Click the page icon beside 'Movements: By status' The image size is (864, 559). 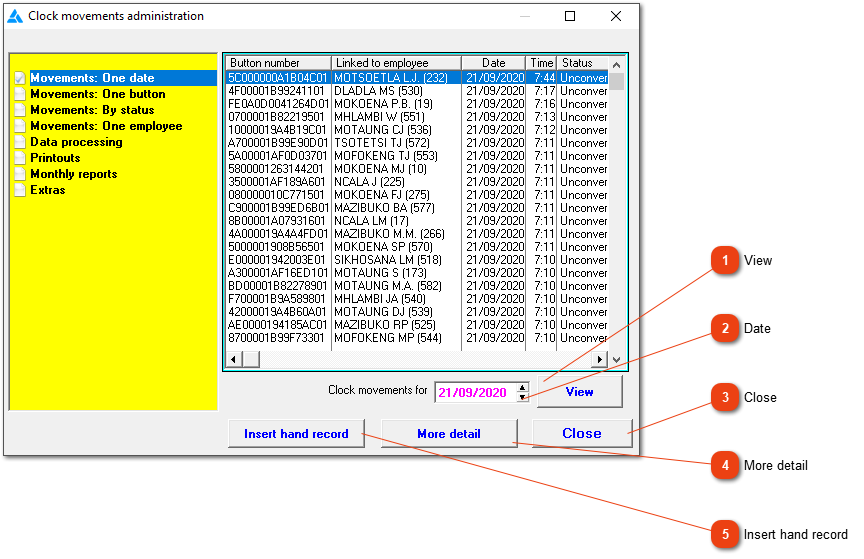click(20, 110)
